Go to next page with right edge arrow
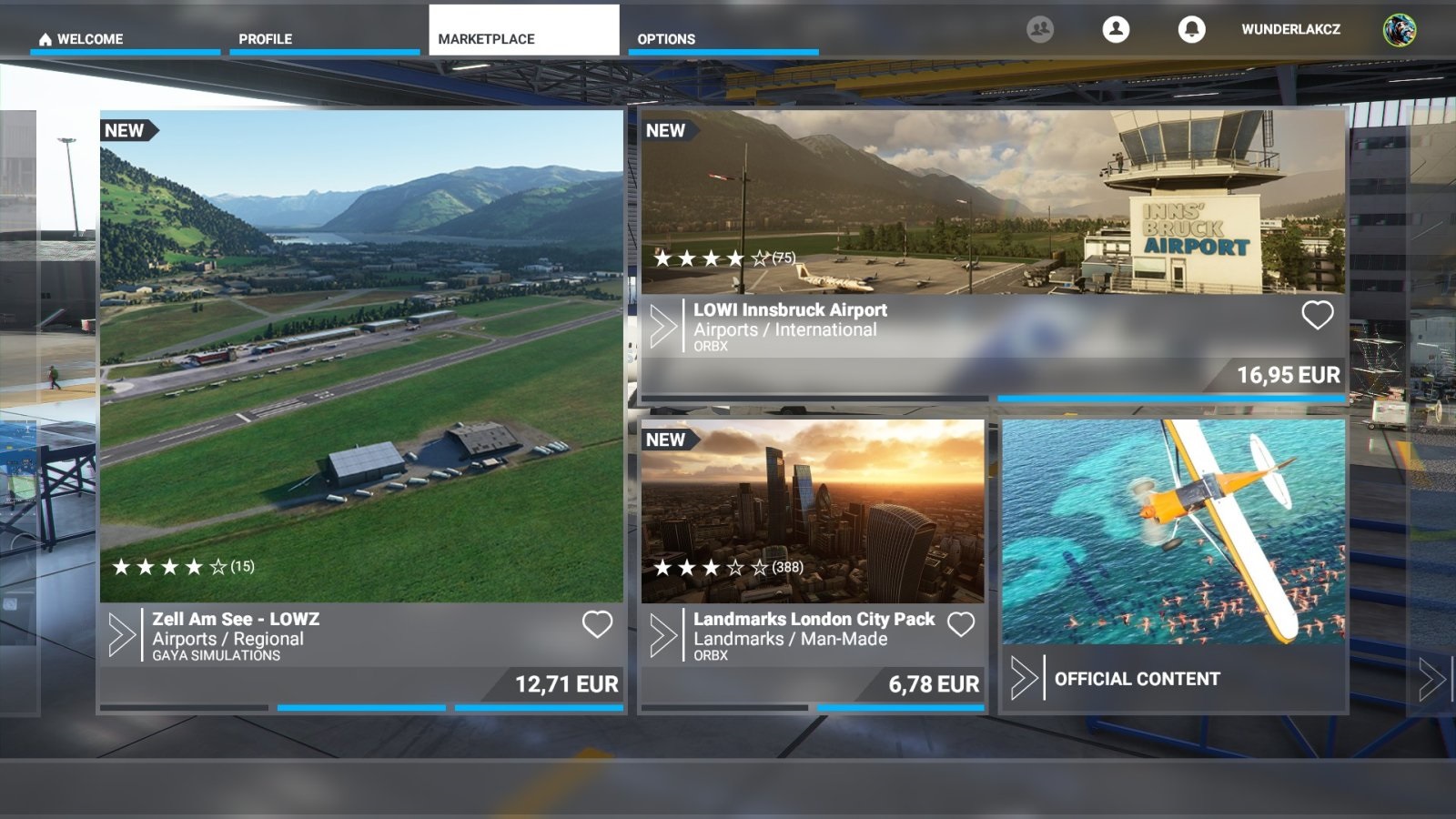This screenshot has height=819, width=1456. click(1431, 678)
